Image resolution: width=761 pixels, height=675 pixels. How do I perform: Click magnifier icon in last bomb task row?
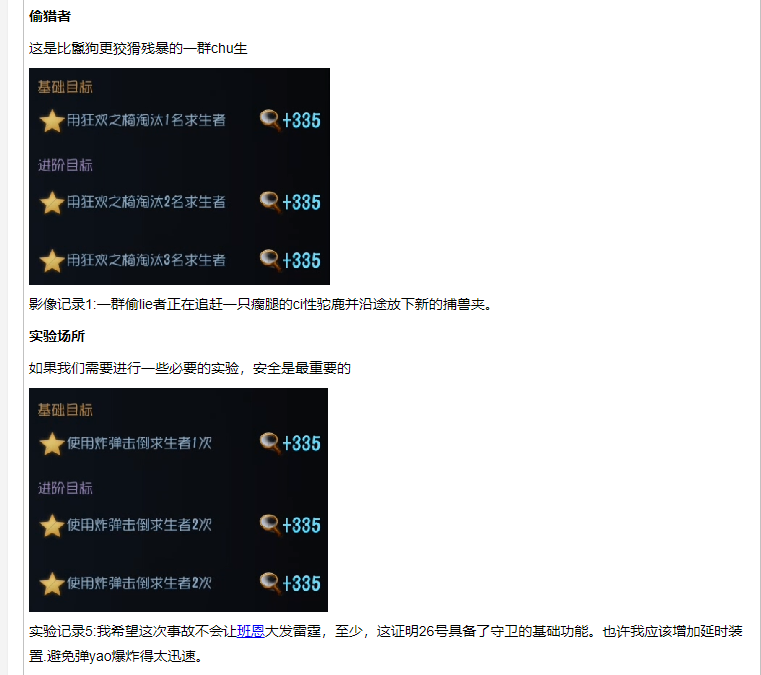(270, 583)
